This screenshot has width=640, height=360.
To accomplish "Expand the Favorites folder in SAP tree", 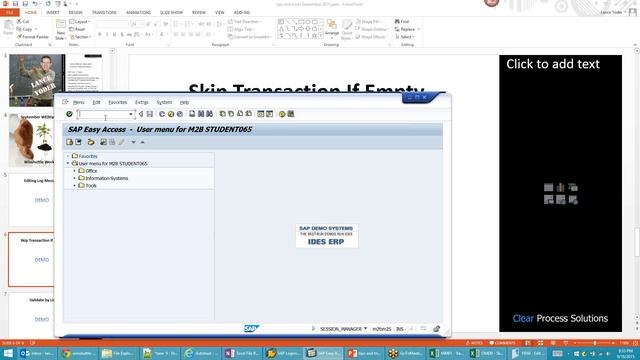I will tap(68, 156).
